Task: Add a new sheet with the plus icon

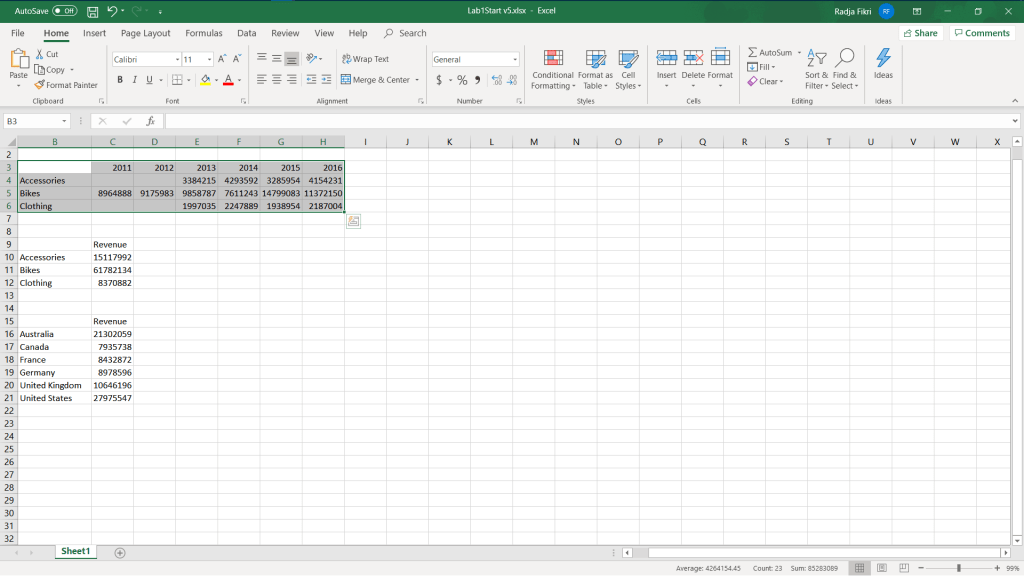Action: point(120,552)
